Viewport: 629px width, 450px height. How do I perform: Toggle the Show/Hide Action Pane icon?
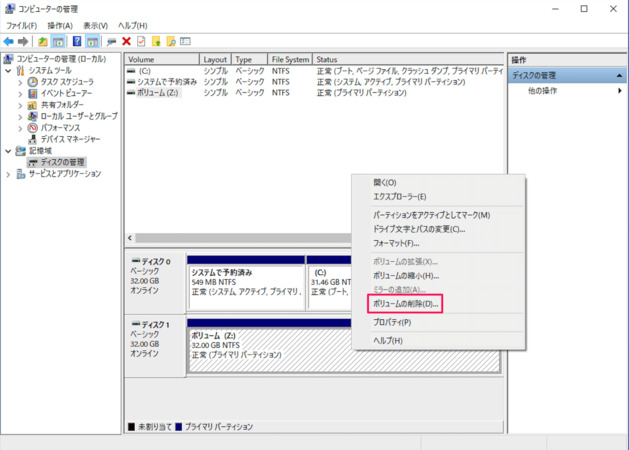[x=92, y=41]
